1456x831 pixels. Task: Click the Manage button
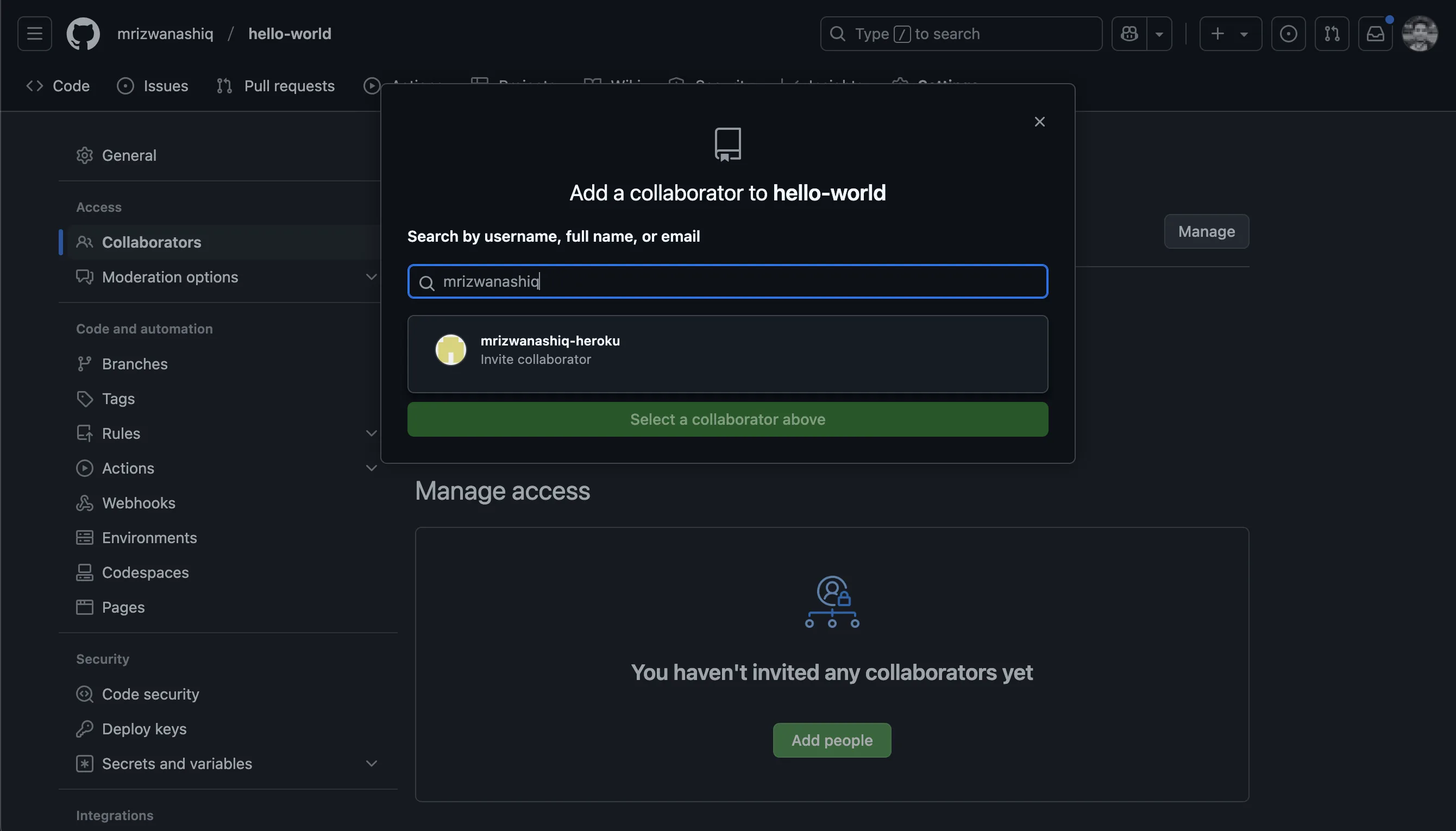pyautogui.click(x=1207, y=231)
